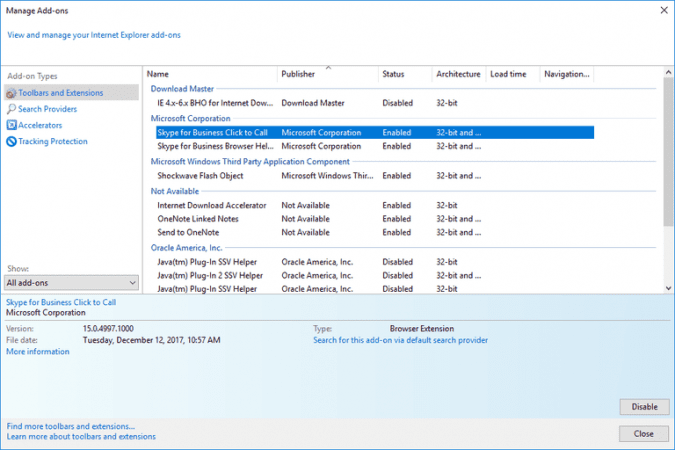Image resolution: width=675 pixels, height=450 pixels.
Task: Sort by the Publisher column header
Action: pos(328,74)
